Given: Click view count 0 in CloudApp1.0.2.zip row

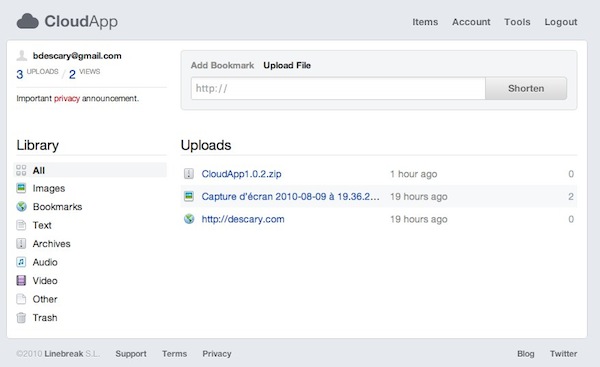Looking at the screenshot, I should (571, 174).
